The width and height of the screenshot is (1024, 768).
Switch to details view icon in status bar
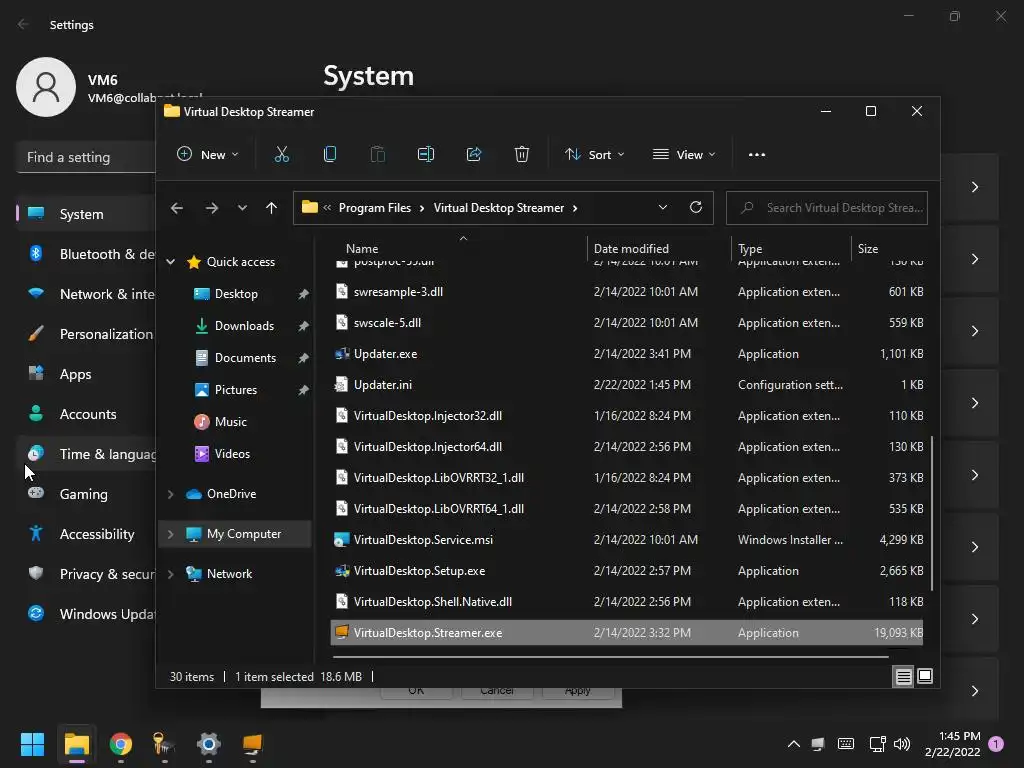903,677
